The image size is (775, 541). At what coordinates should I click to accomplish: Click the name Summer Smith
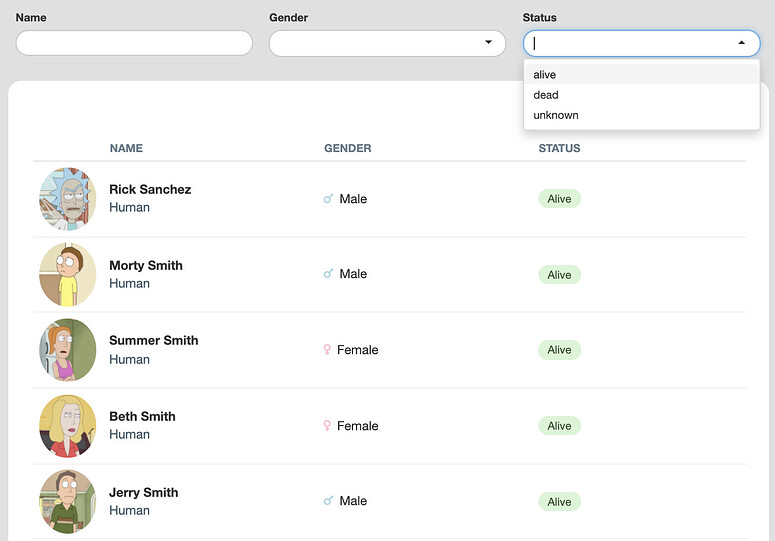154,340
